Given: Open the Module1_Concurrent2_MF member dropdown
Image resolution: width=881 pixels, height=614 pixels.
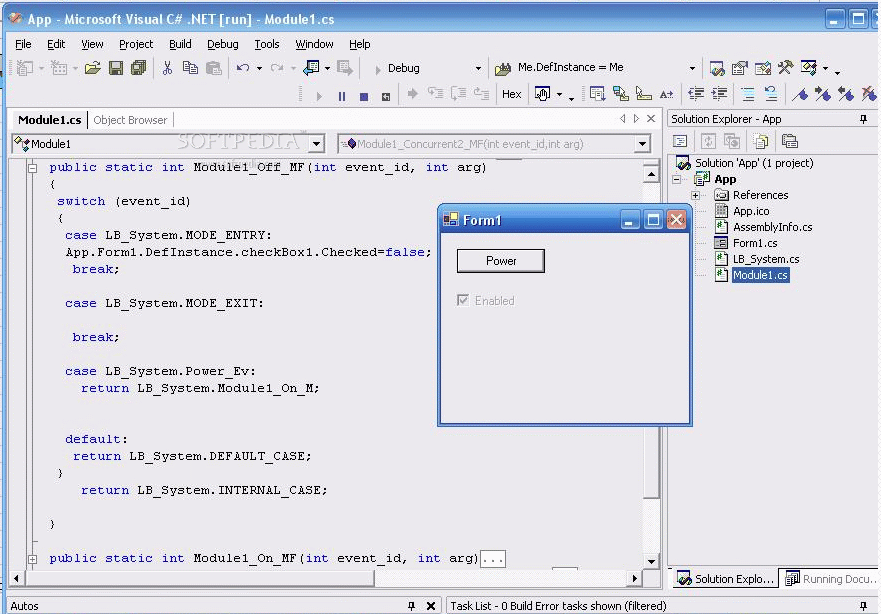Looking at the screenshot, I should pos(642,144).
